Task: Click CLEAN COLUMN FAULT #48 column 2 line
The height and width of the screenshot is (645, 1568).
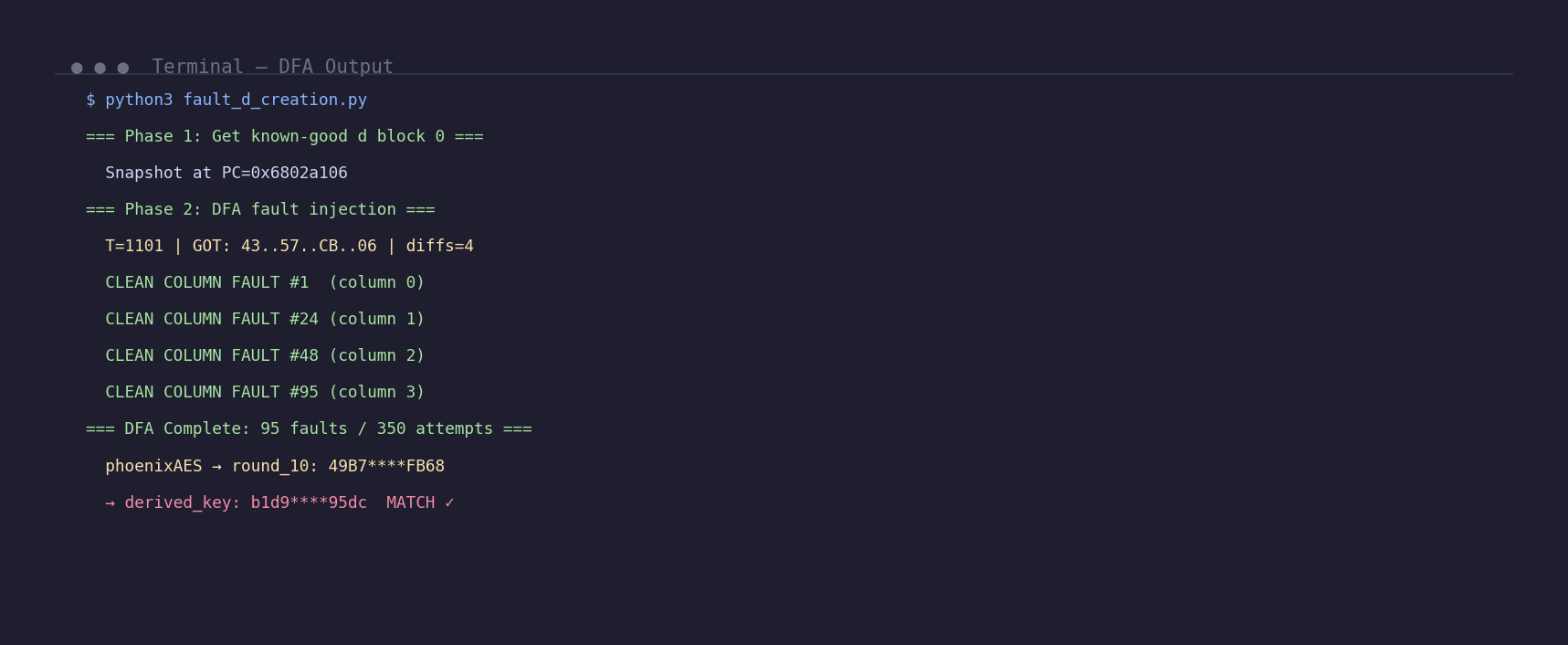Action: [265, 355]
